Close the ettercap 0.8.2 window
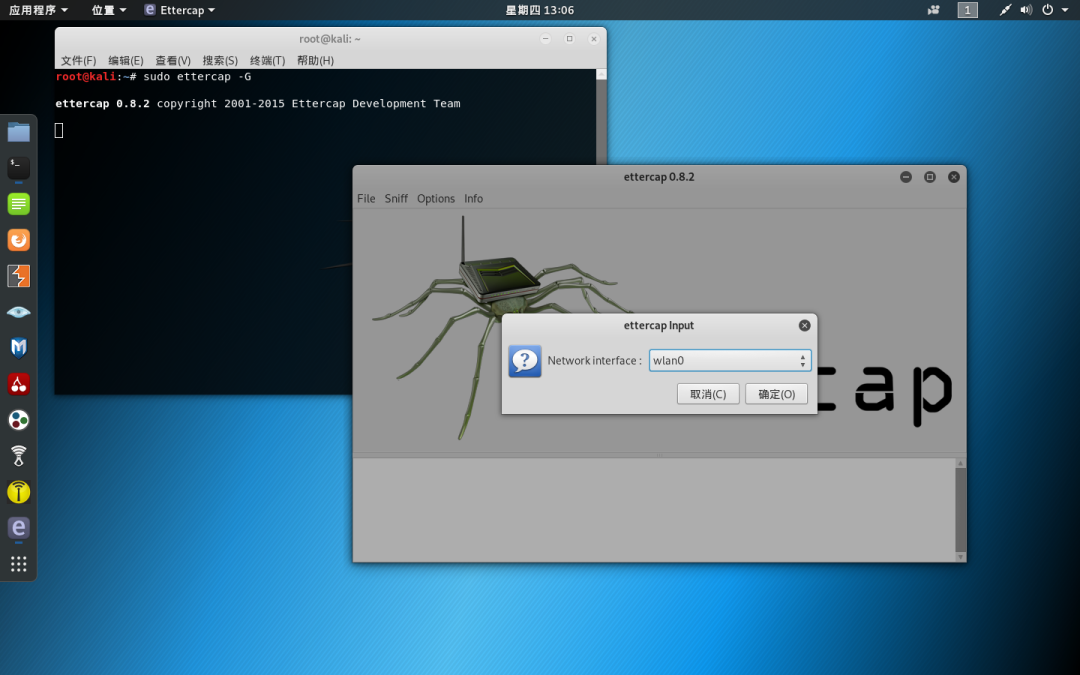Image resolution: width=1080 pixels, height=675 pixels. click(954, 177)
